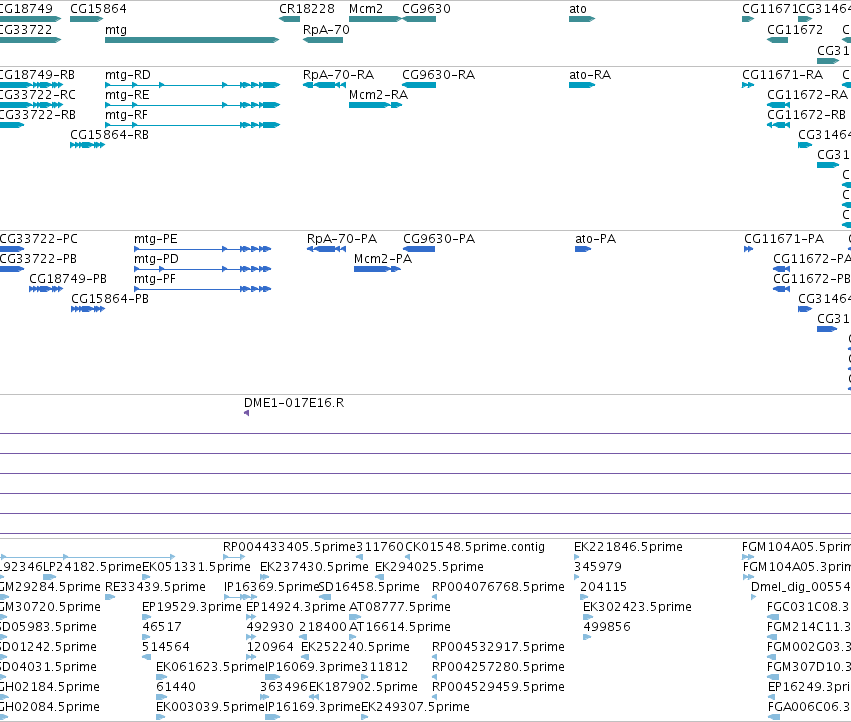
Task: Open EST EK187902.5prime label
Action: click(x=364, y=687)
